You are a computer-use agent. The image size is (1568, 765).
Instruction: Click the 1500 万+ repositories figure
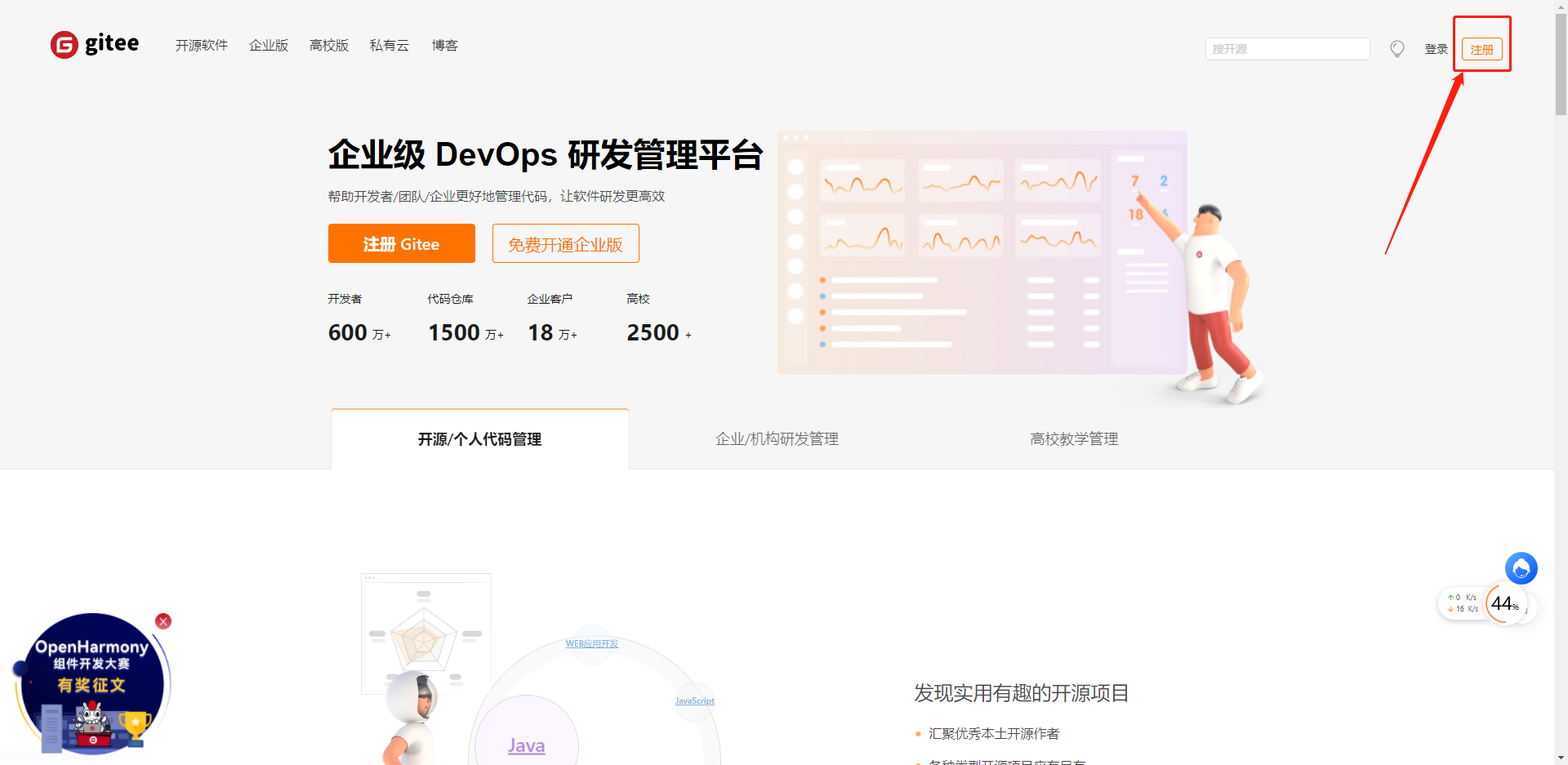tap(465, 333)
